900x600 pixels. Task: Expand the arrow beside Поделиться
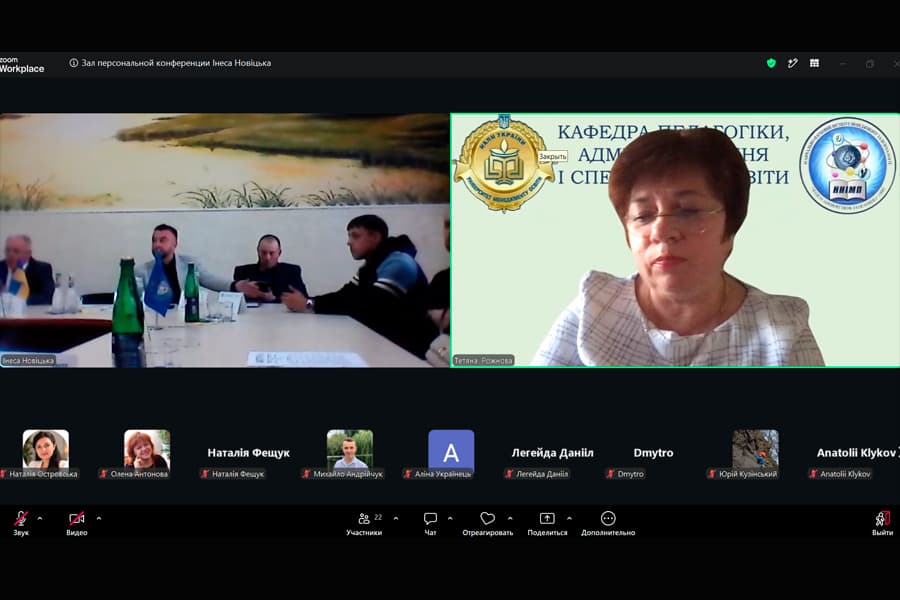point(569,518)
